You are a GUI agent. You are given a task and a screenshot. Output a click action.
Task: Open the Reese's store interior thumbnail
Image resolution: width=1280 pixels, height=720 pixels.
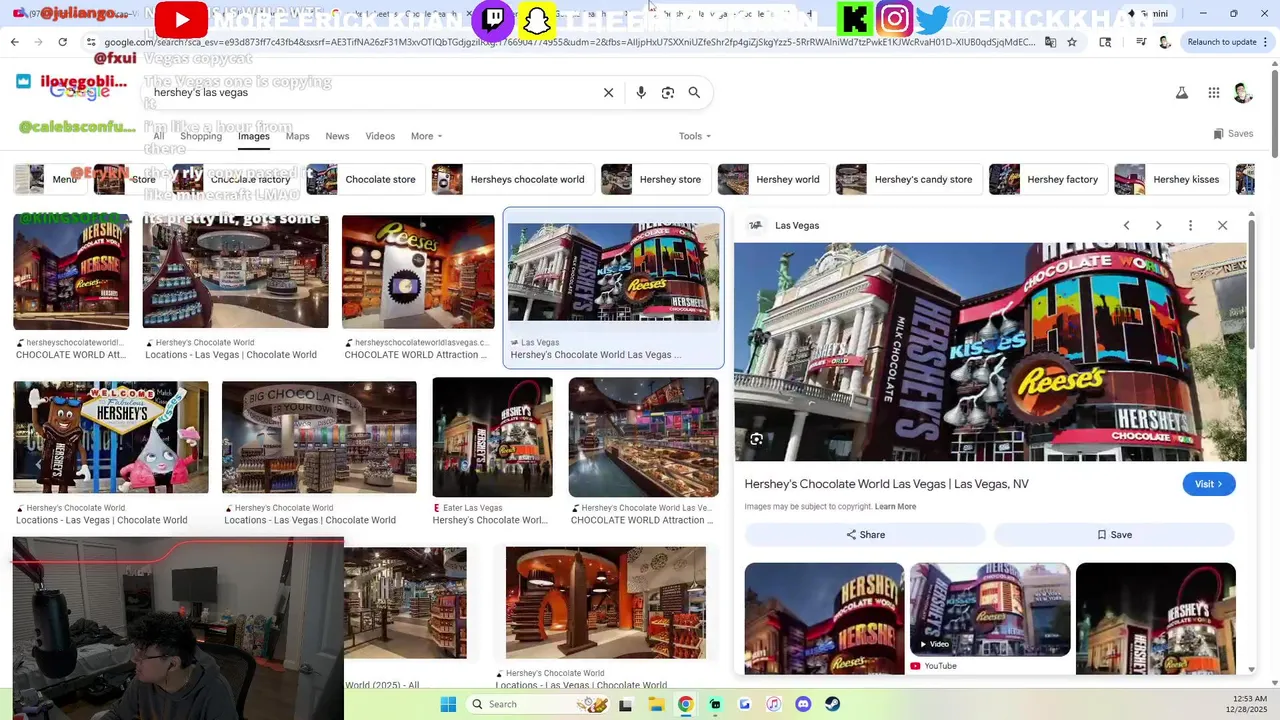point(418,272)
